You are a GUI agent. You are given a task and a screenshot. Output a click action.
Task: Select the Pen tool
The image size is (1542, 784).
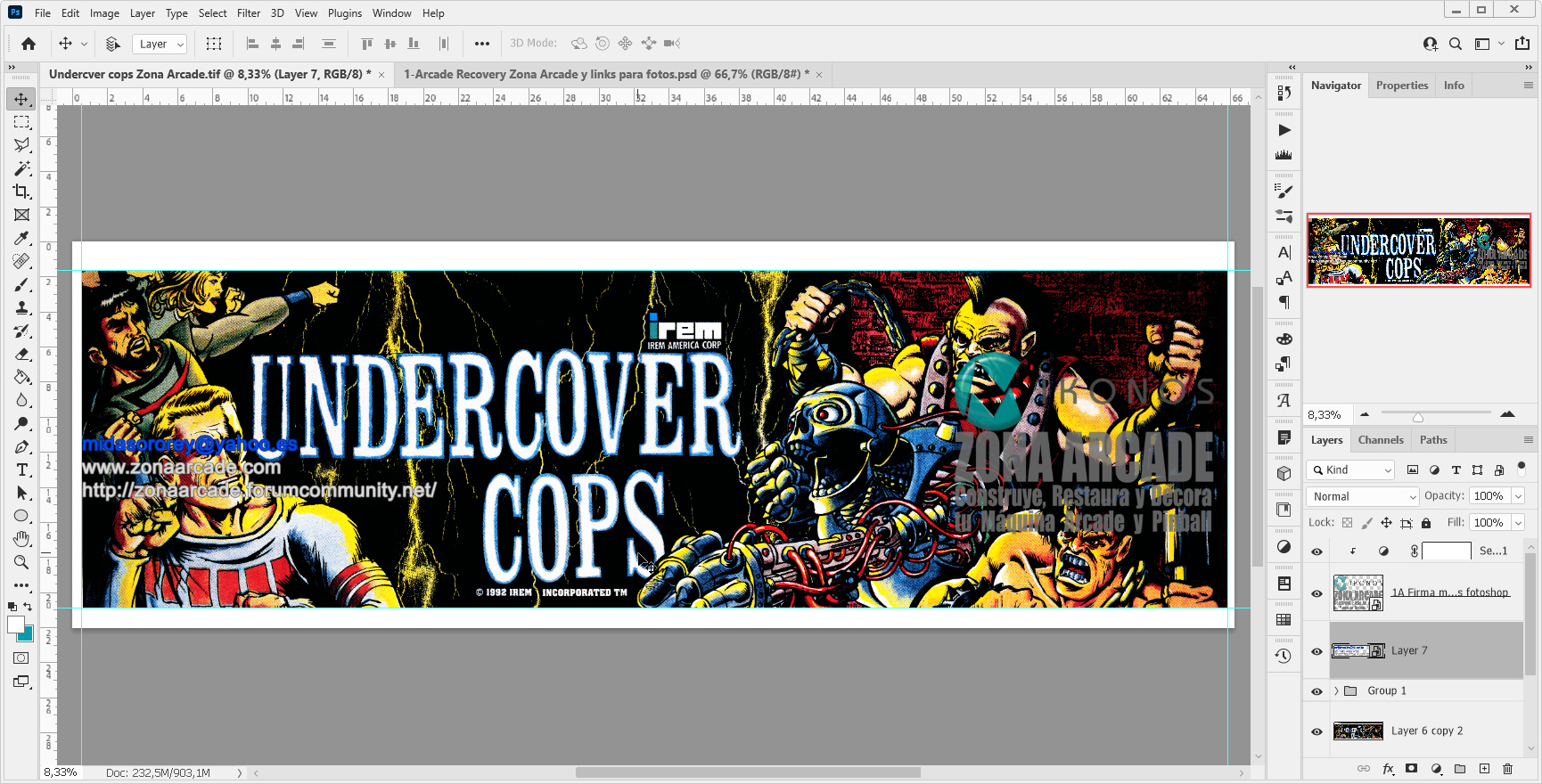pyautogui.click(x=21, y=446)
